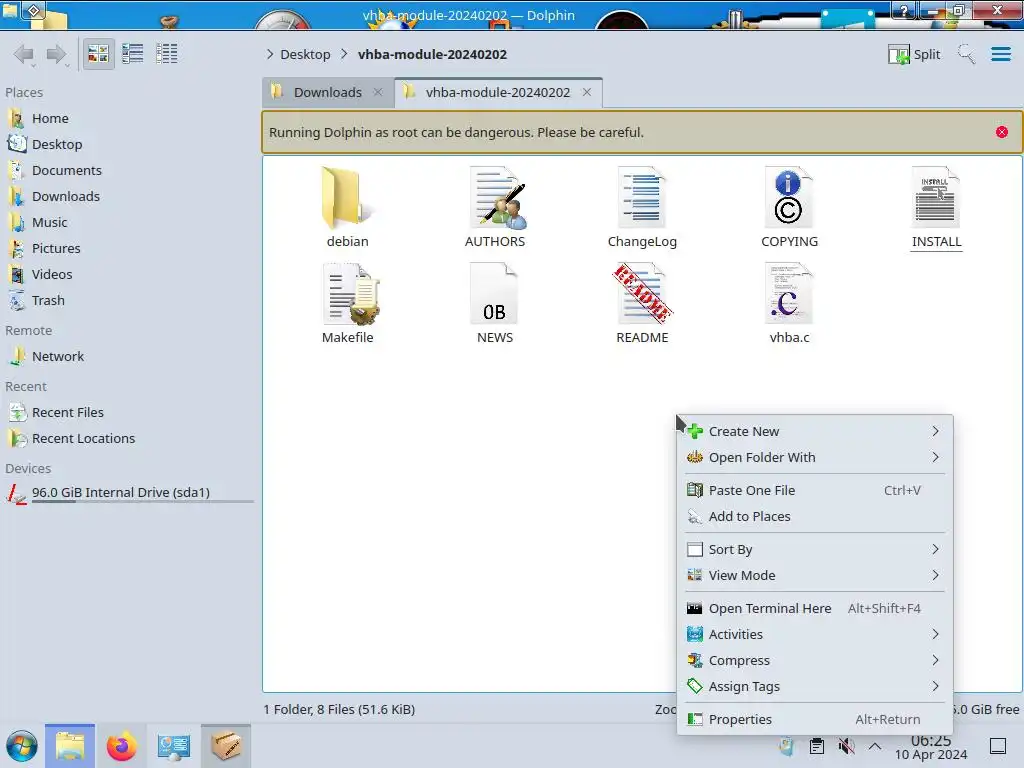Screen dimensions: 1024x768
Task: Expand the arrow before Desktop breadcrumb
Action: pyautogui.click(x=270, y=54)
